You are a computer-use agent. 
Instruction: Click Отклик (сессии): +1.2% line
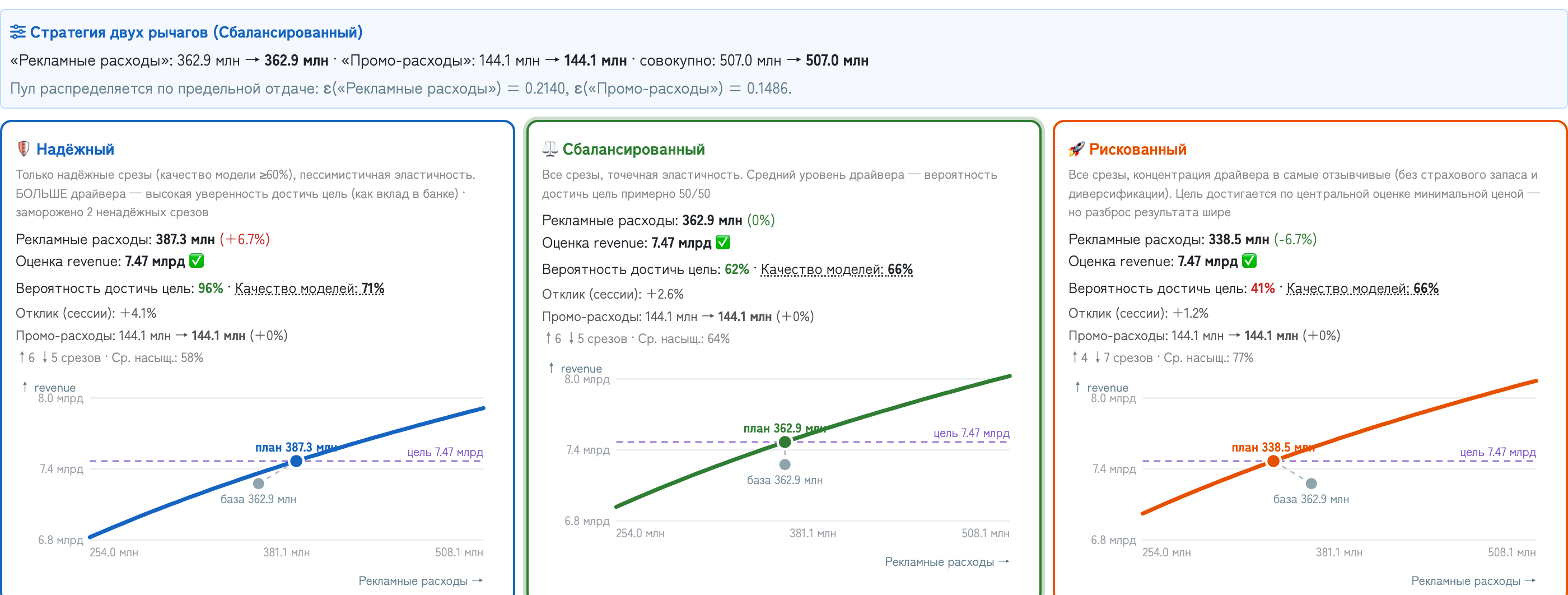coord(1139,313)
